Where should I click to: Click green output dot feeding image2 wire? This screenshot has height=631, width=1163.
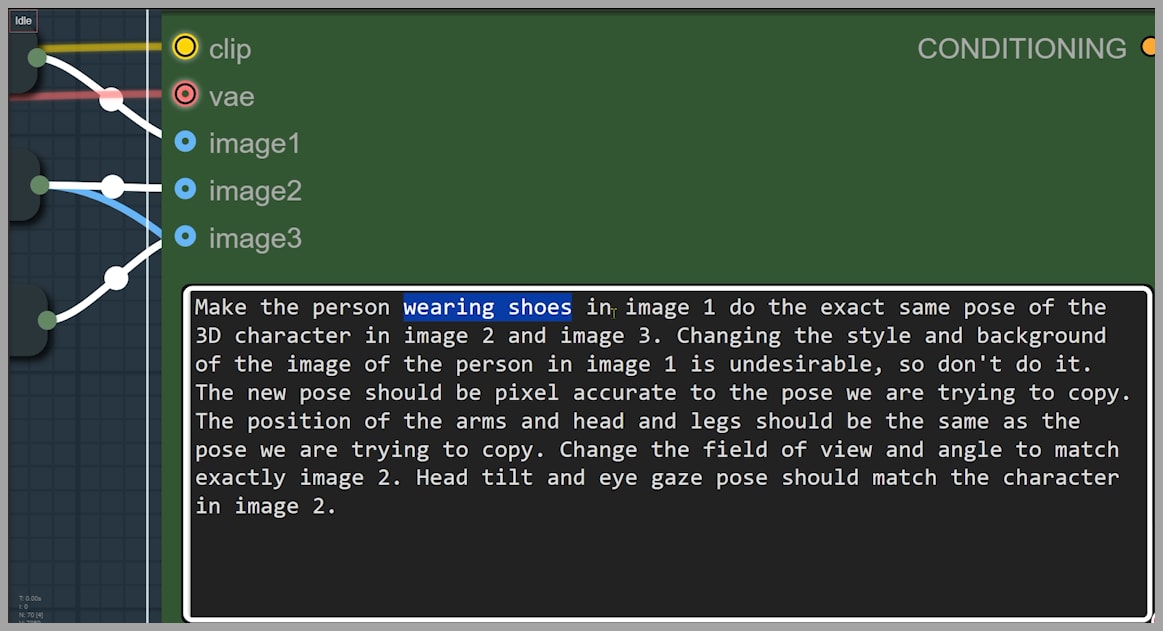(x=39, y=185)
